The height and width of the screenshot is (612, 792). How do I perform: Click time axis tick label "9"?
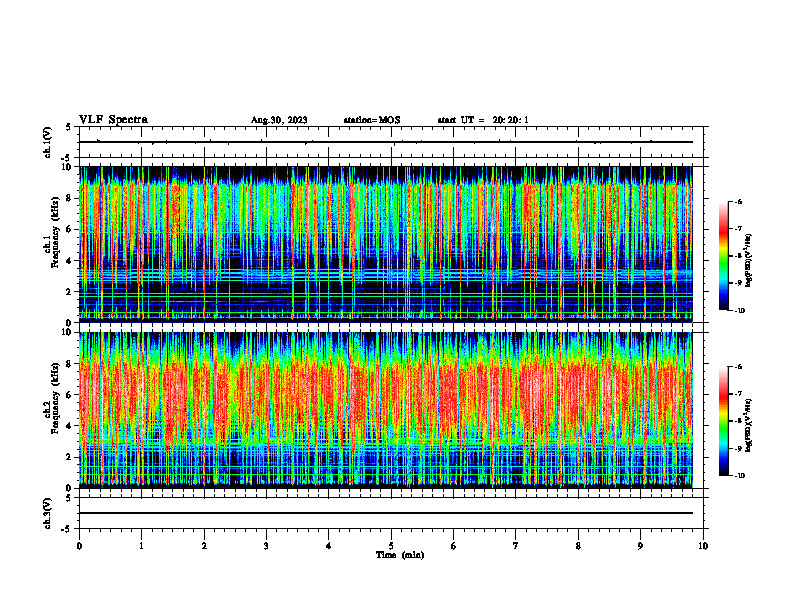(640, 546)
